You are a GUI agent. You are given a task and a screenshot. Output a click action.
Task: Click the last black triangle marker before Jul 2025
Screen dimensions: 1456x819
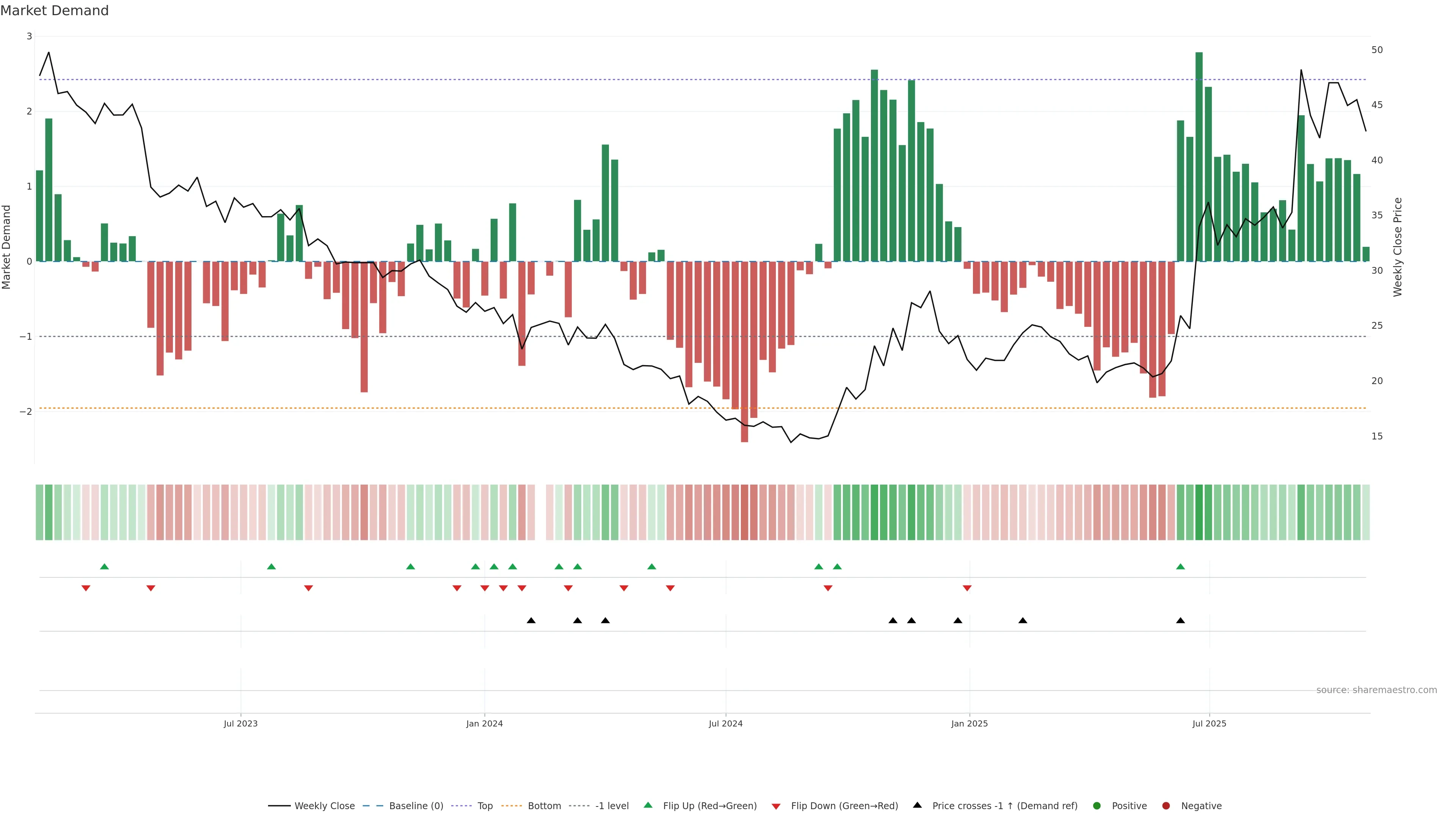coord(1180,621)
